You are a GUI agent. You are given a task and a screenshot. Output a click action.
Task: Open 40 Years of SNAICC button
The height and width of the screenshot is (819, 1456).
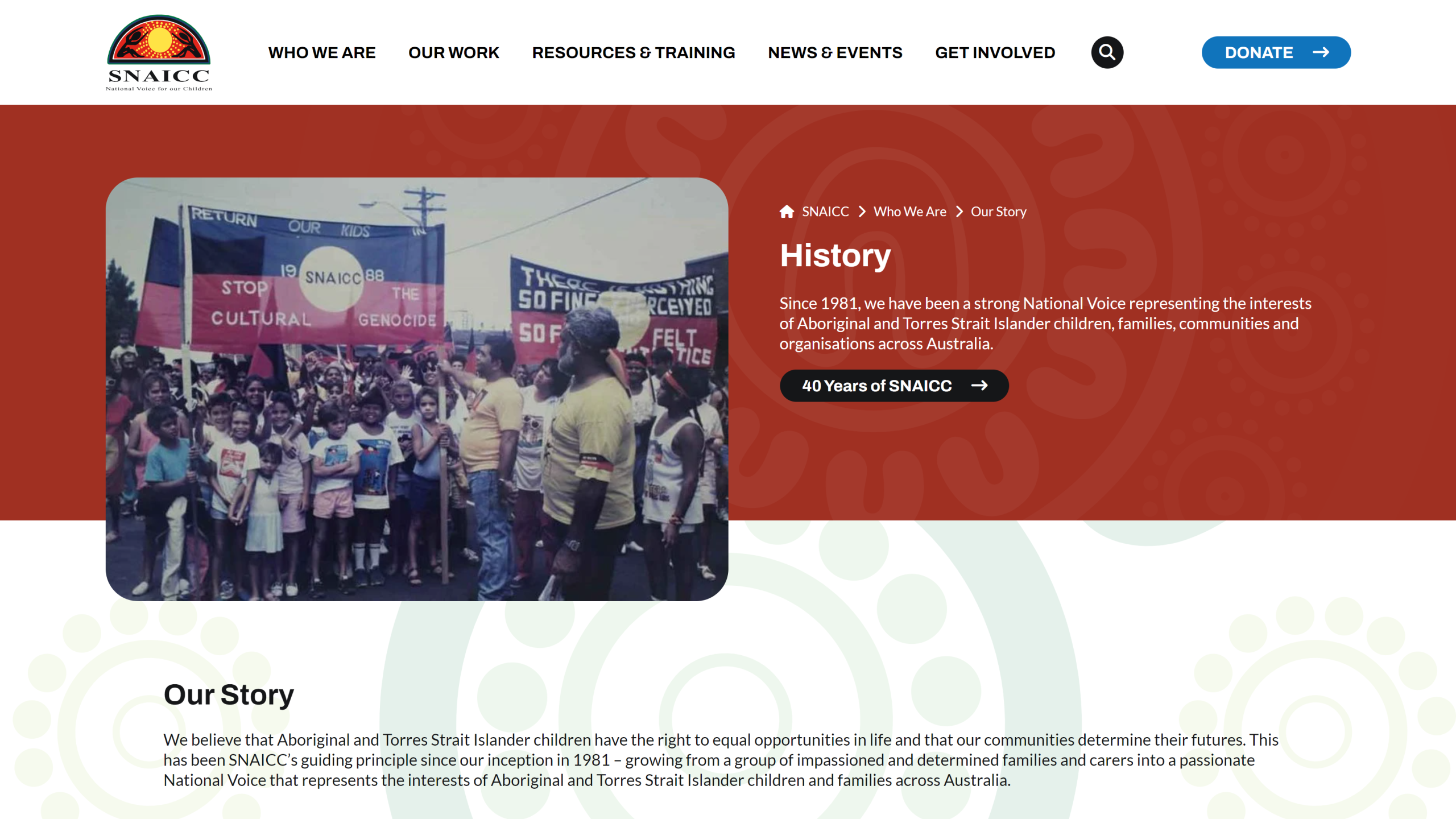click(894, 386)
